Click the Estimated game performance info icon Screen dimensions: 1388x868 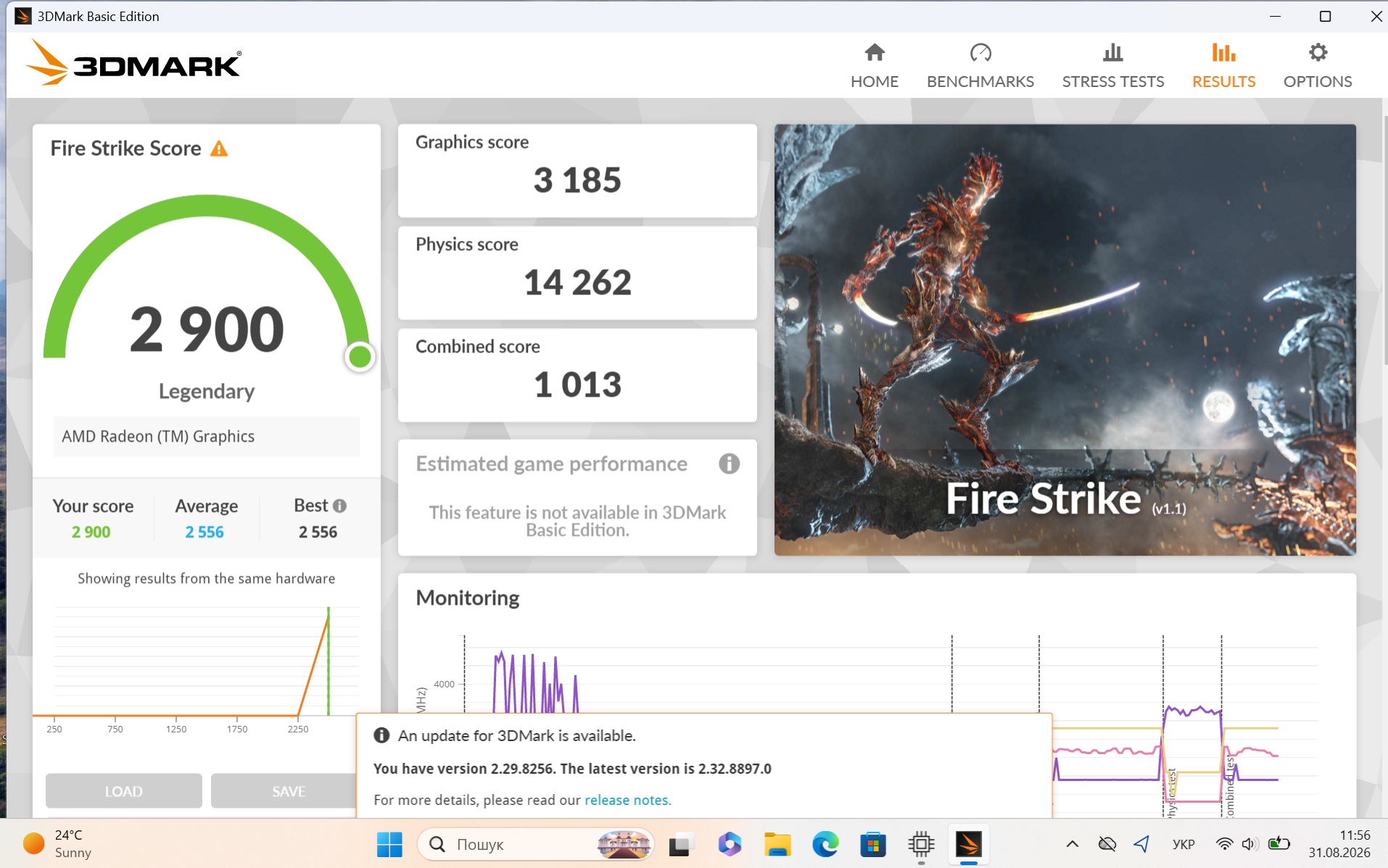point(729,463)
